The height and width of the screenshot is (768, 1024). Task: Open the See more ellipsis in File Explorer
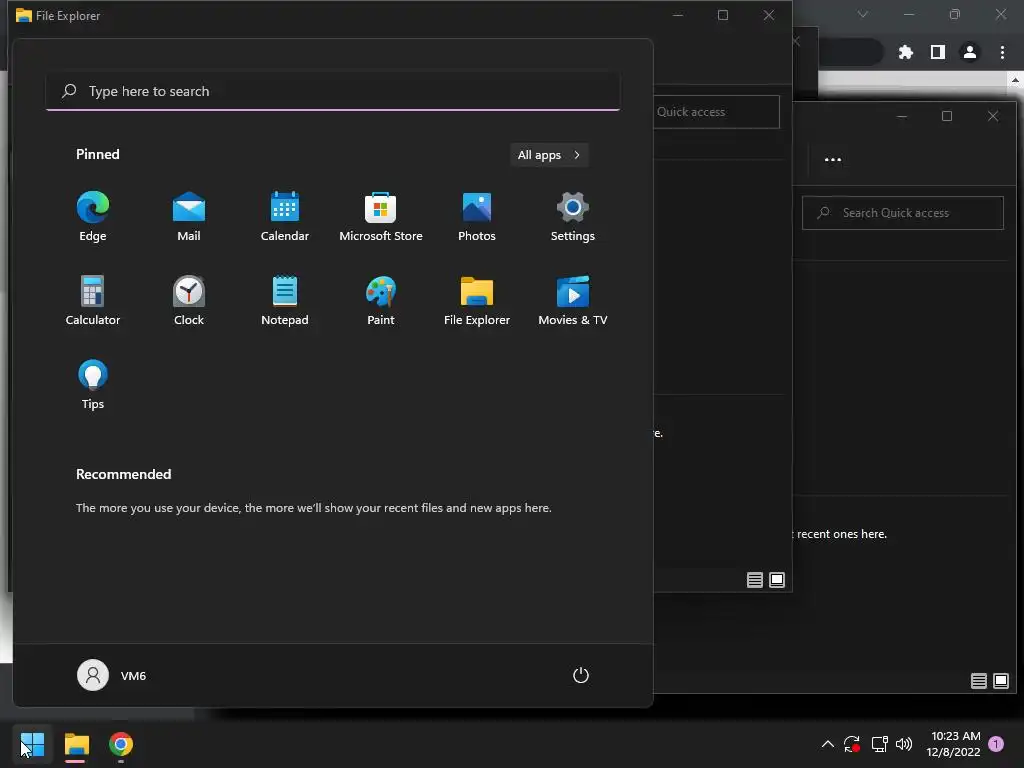[833, 159]
